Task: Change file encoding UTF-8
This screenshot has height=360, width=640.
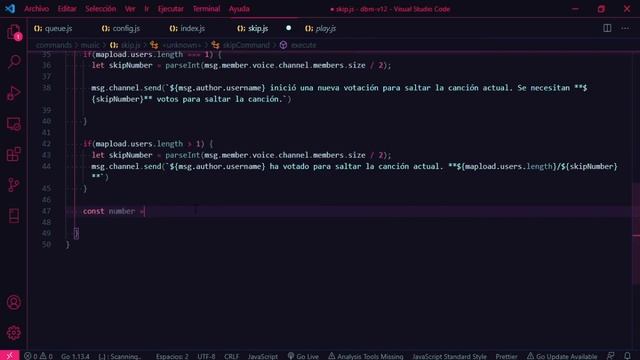Action: pos(206,356)
